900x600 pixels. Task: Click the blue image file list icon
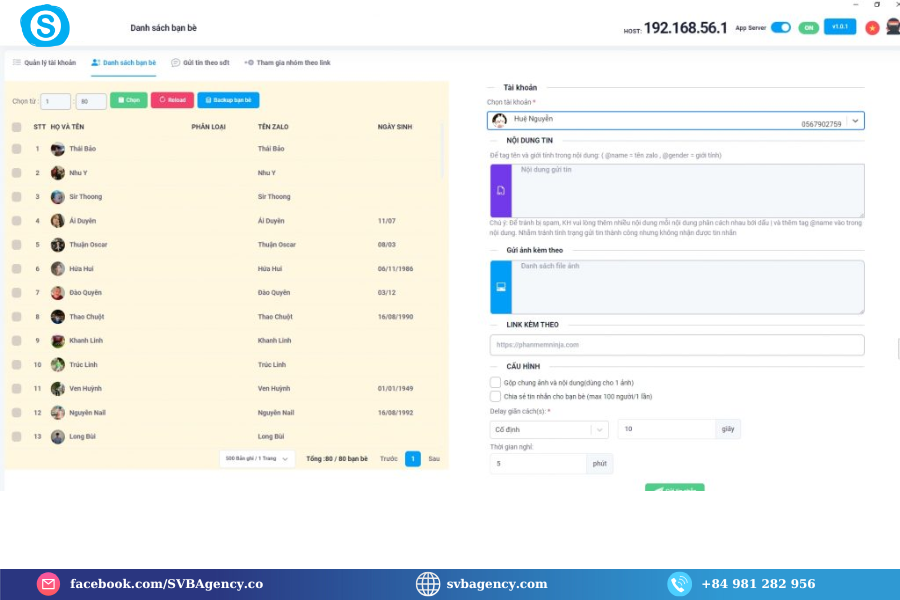pyautogui.click(x=500, y=287)
